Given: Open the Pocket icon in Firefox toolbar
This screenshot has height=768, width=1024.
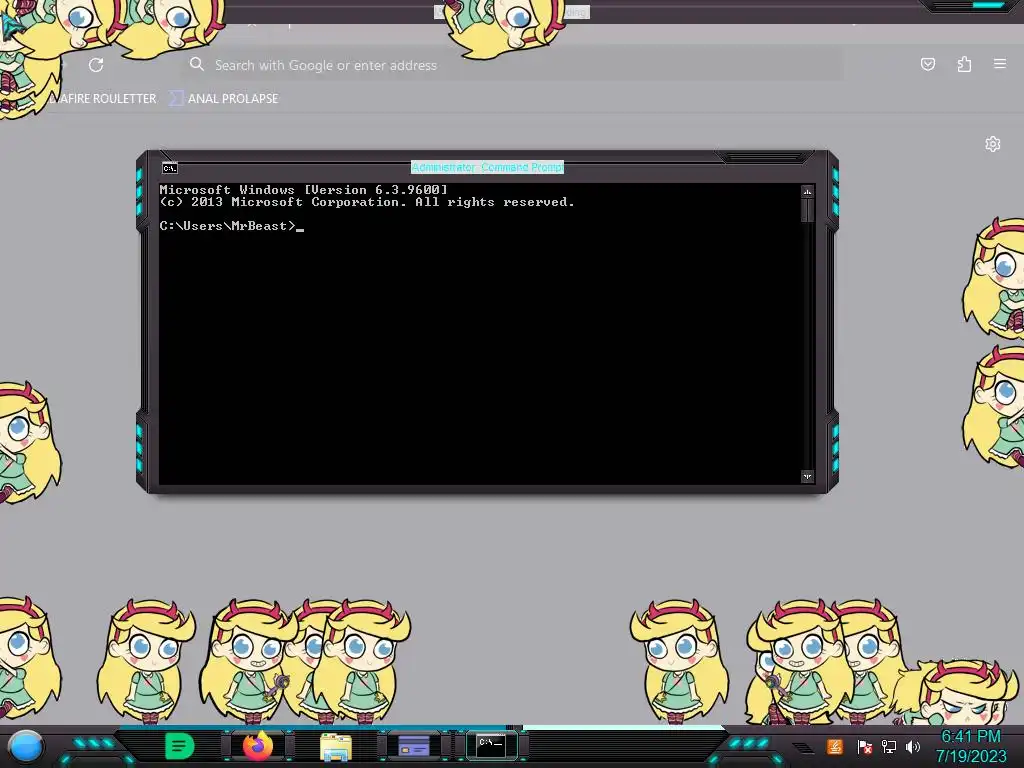Looking at the screenshot, I should (927, 64).
